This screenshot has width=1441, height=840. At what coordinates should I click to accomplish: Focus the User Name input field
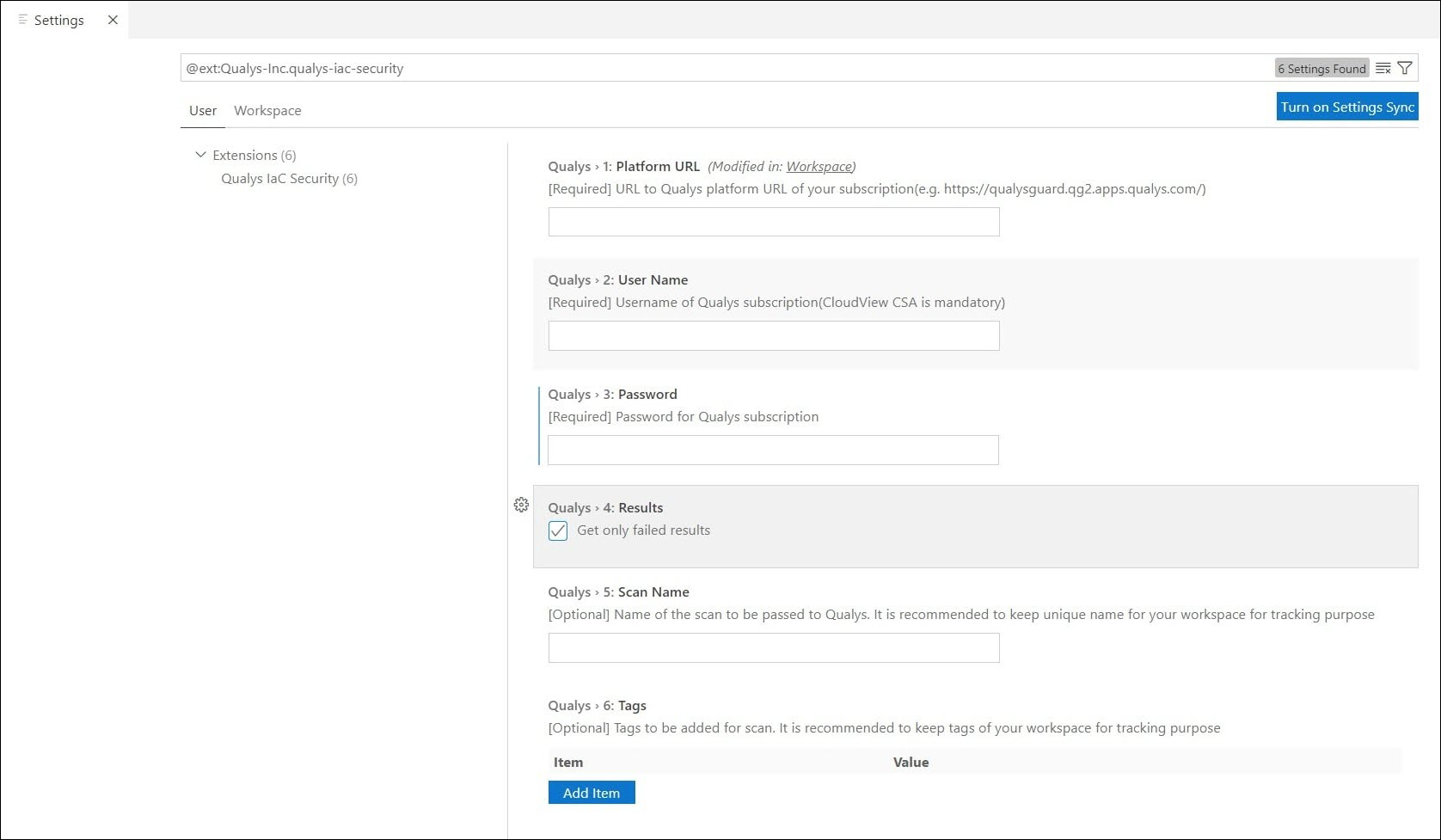coord(774,335)
